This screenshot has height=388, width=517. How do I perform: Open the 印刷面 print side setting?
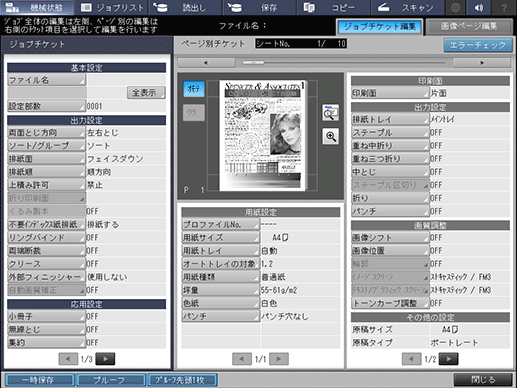point(390,93)
